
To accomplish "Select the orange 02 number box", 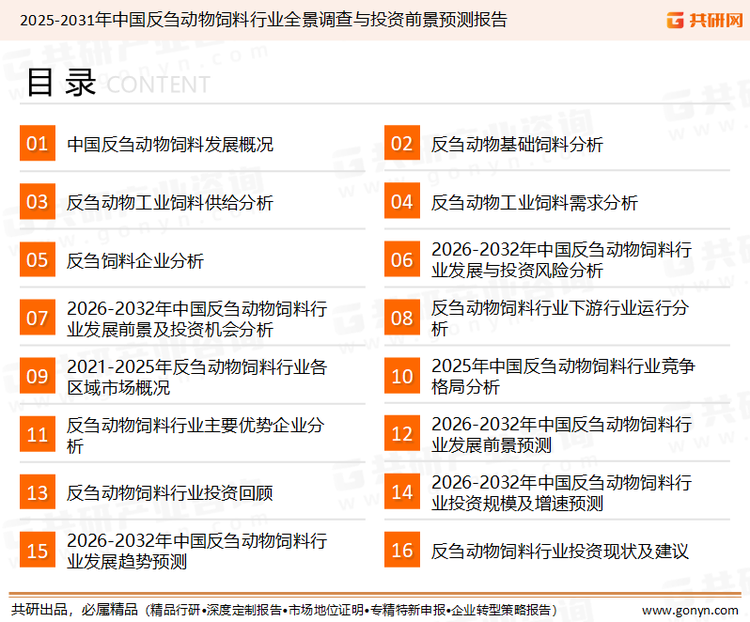I will (402, 143).
